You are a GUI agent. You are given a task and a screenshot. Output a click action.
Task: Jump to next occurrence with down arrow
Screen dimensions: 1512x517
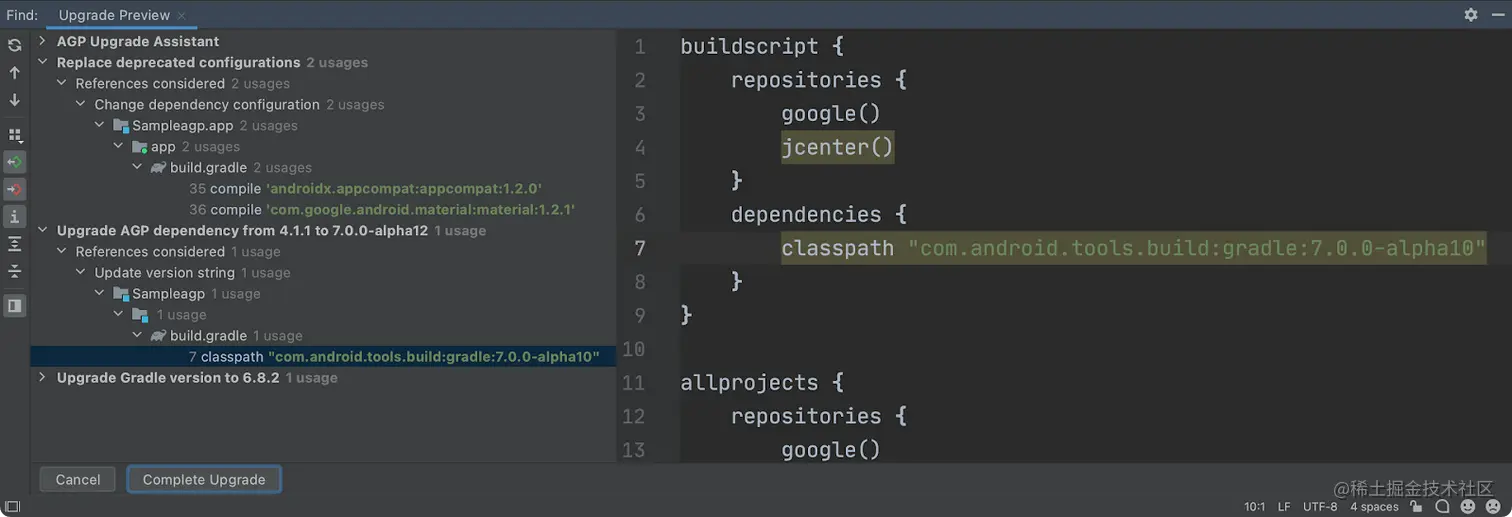click(x=14, y=100)
